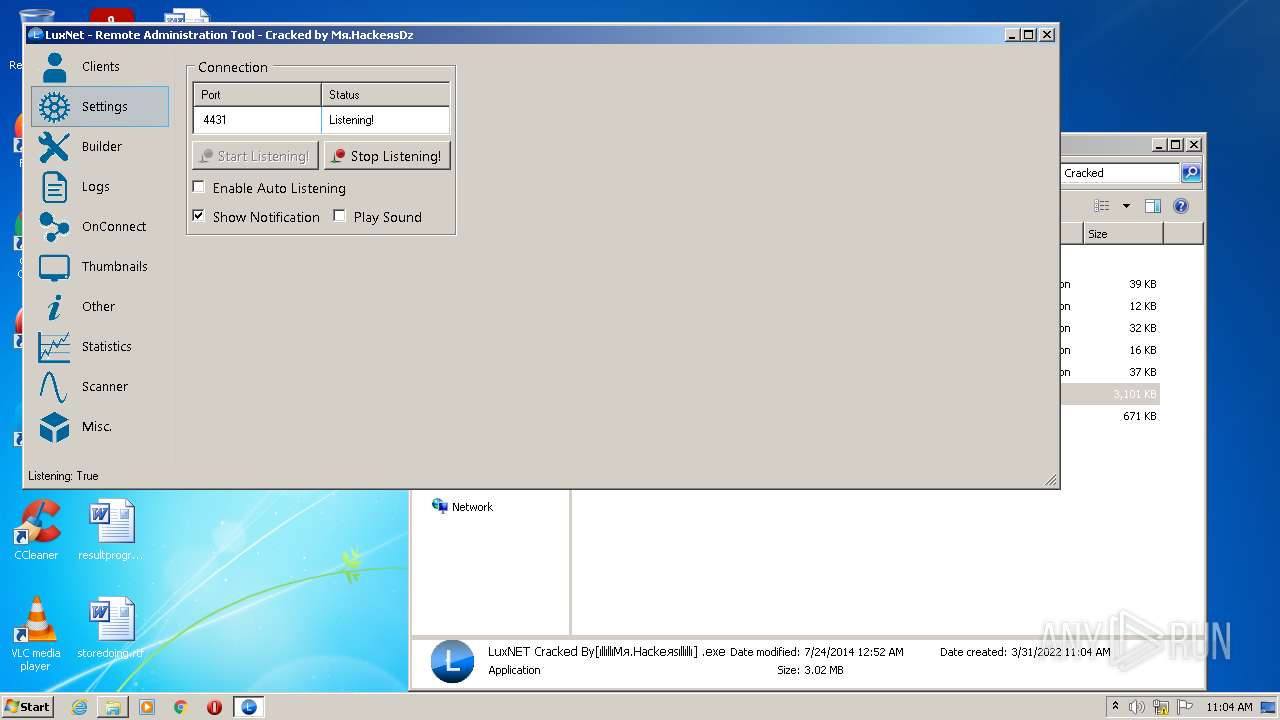Enable Auto Listening checkbox
The height and width of the screenshot is (720, 1280).
tap(199, 187)
